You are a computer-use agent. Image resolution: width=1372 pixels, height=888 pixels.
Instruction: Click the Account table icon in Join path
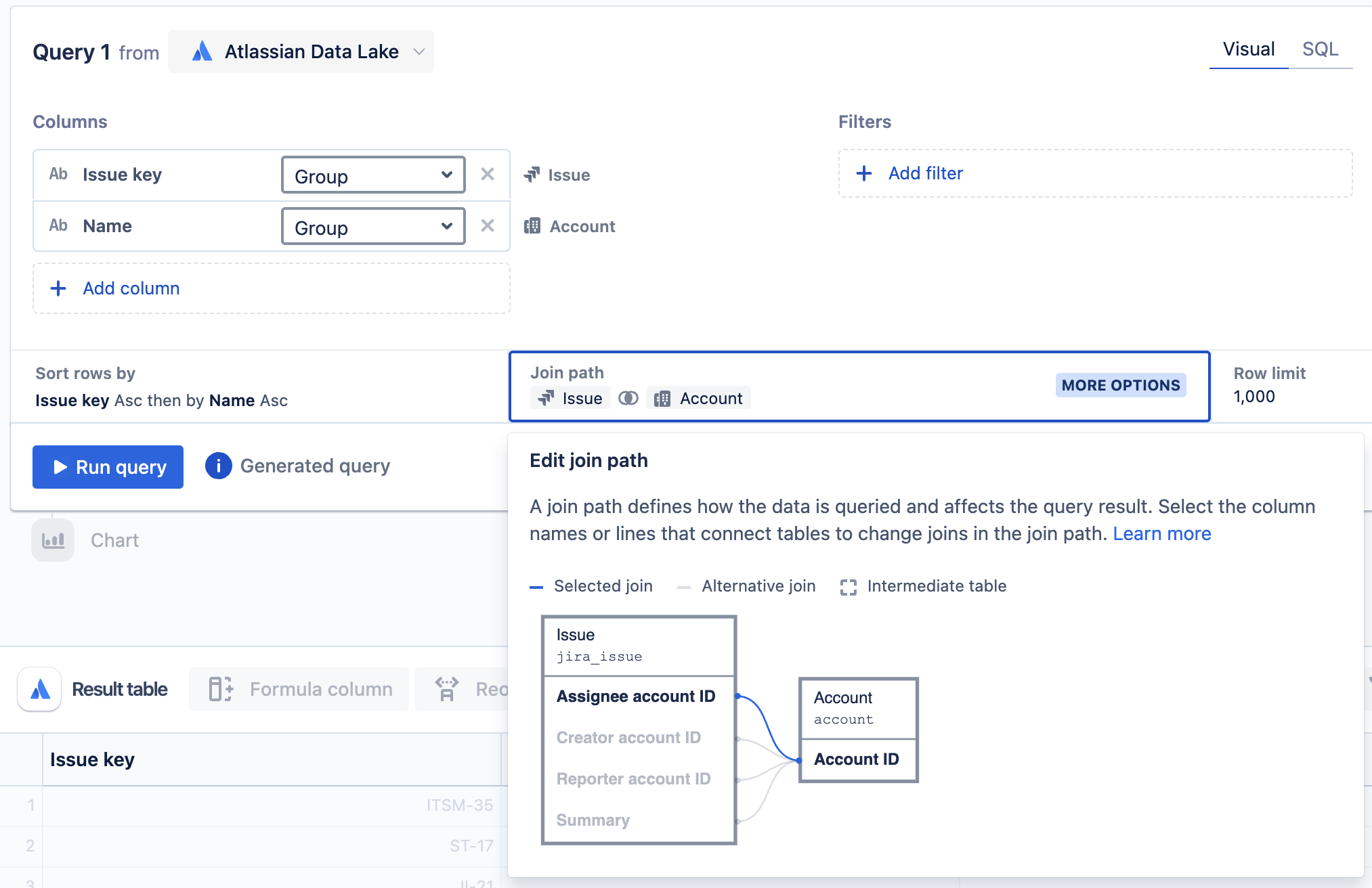tap(664, 398)
